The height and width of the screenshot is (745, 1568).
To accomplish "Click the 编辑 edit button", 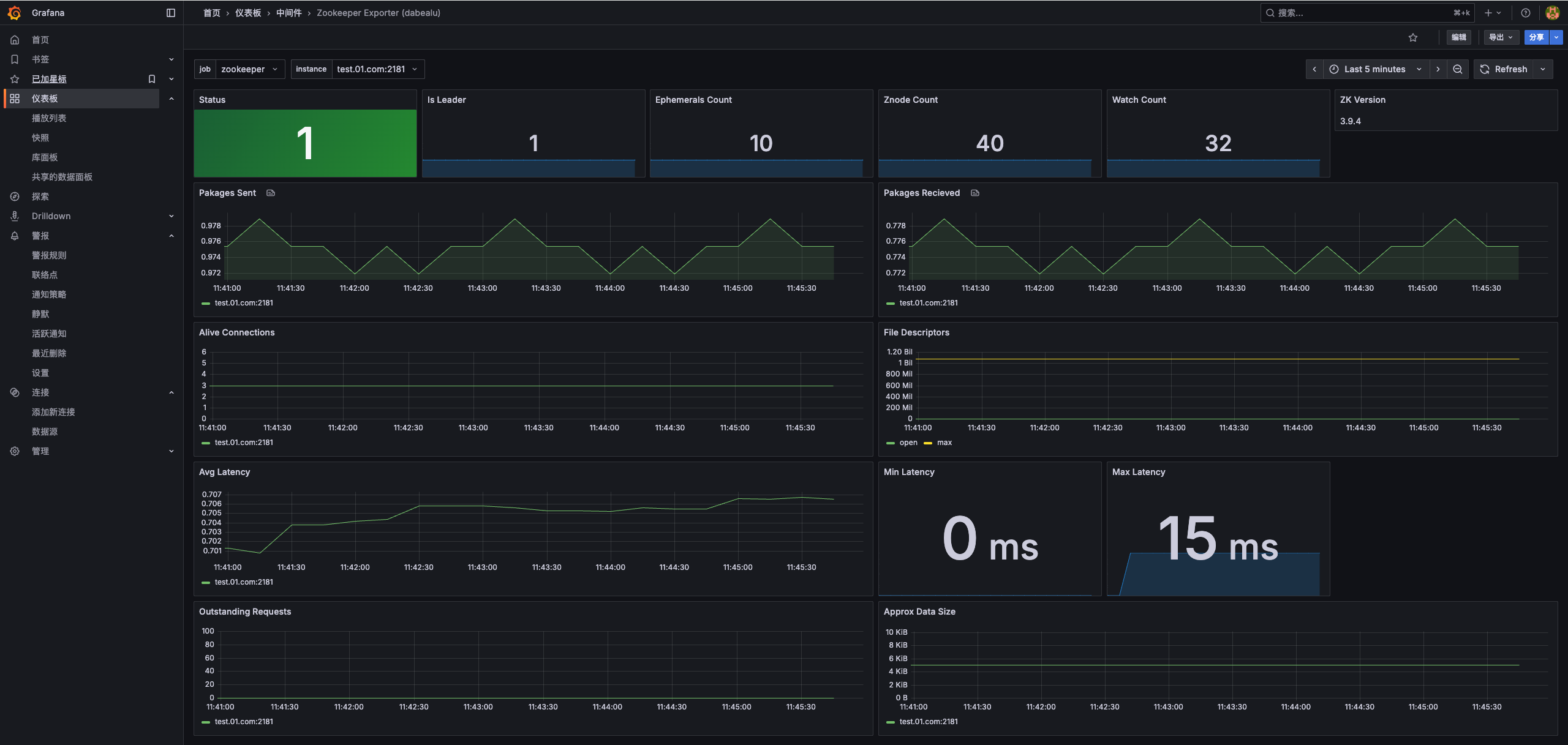I will click(x=1459, y=37).
